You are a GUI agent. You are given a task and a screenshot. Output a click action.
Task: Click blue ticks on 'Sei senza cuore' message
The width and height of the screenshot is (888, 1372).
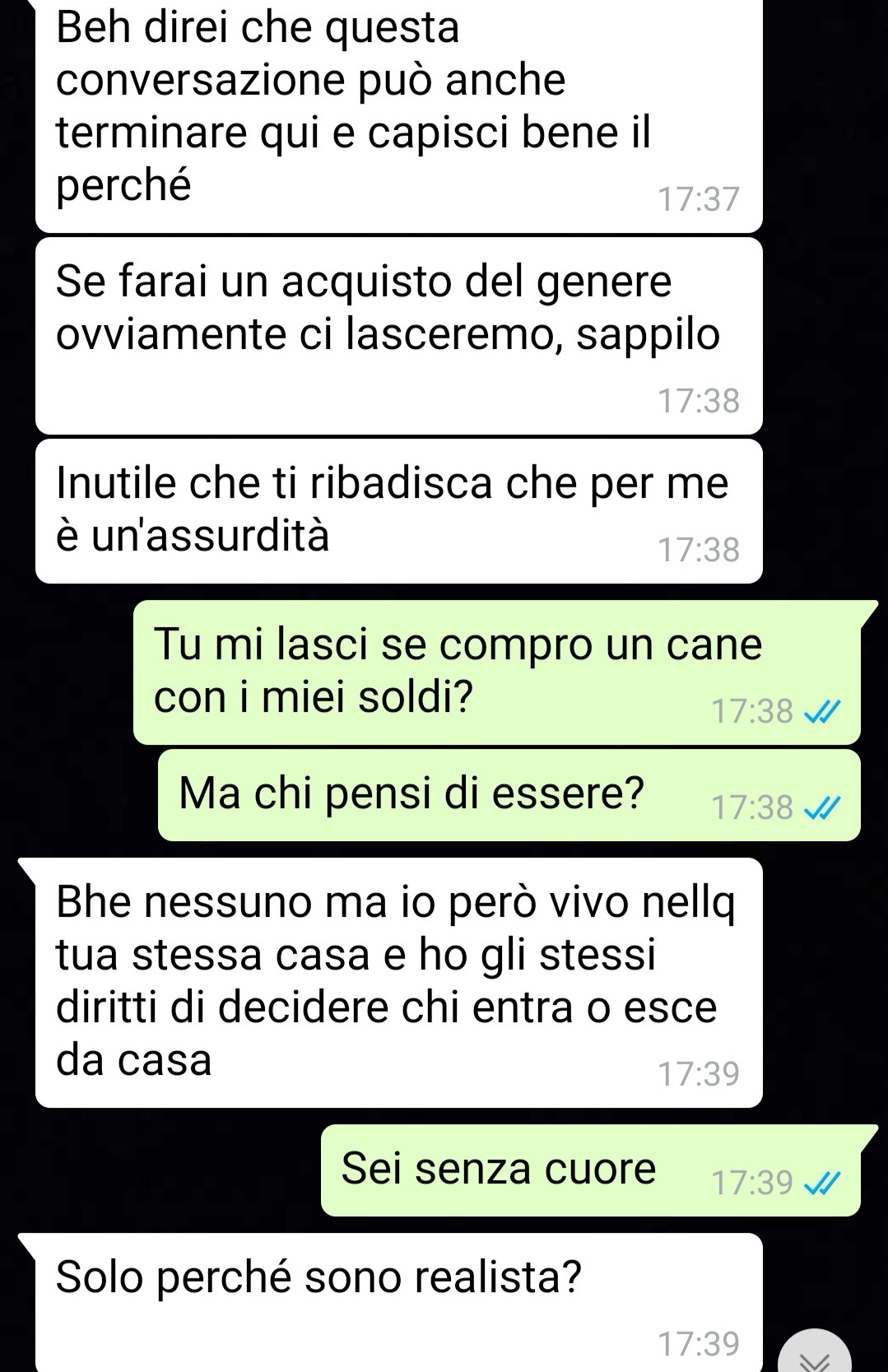[x=821, y=1184]
